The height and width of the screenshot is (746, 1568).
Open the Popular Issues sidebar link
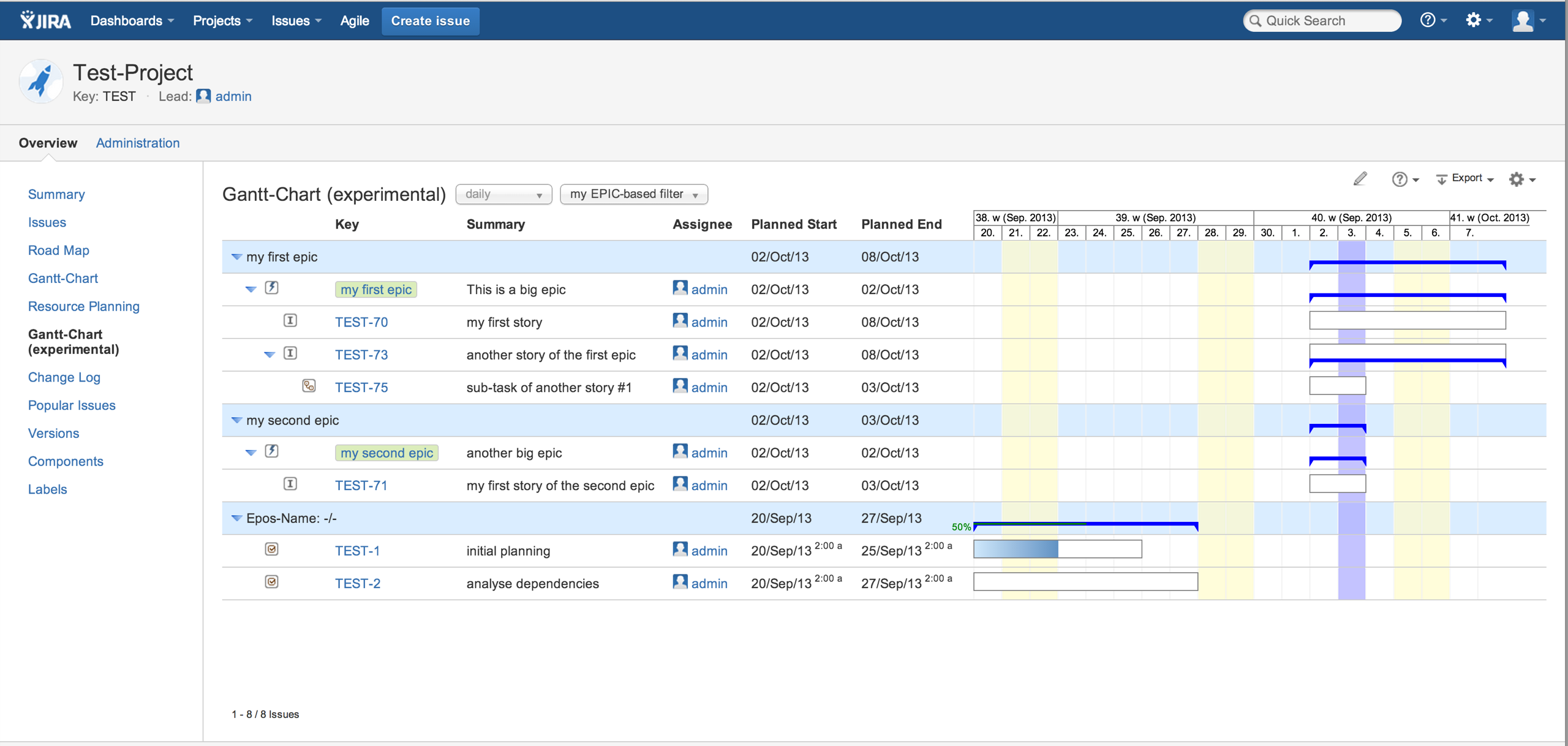tap(72, 405)
